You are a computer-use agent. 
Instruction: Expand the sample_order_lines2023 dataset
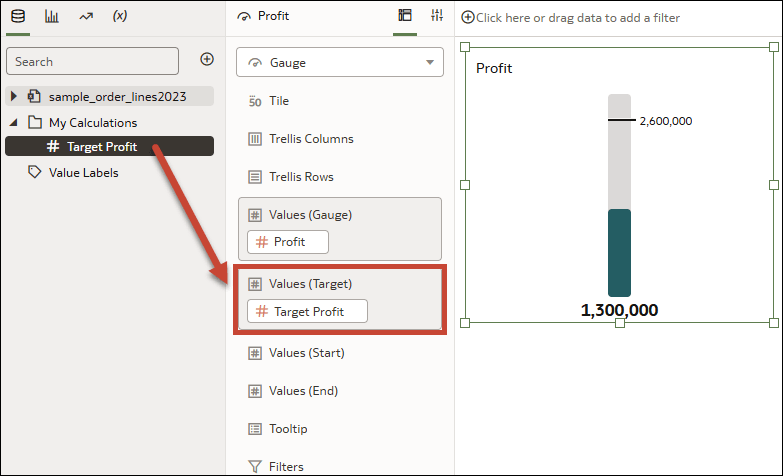14,96
